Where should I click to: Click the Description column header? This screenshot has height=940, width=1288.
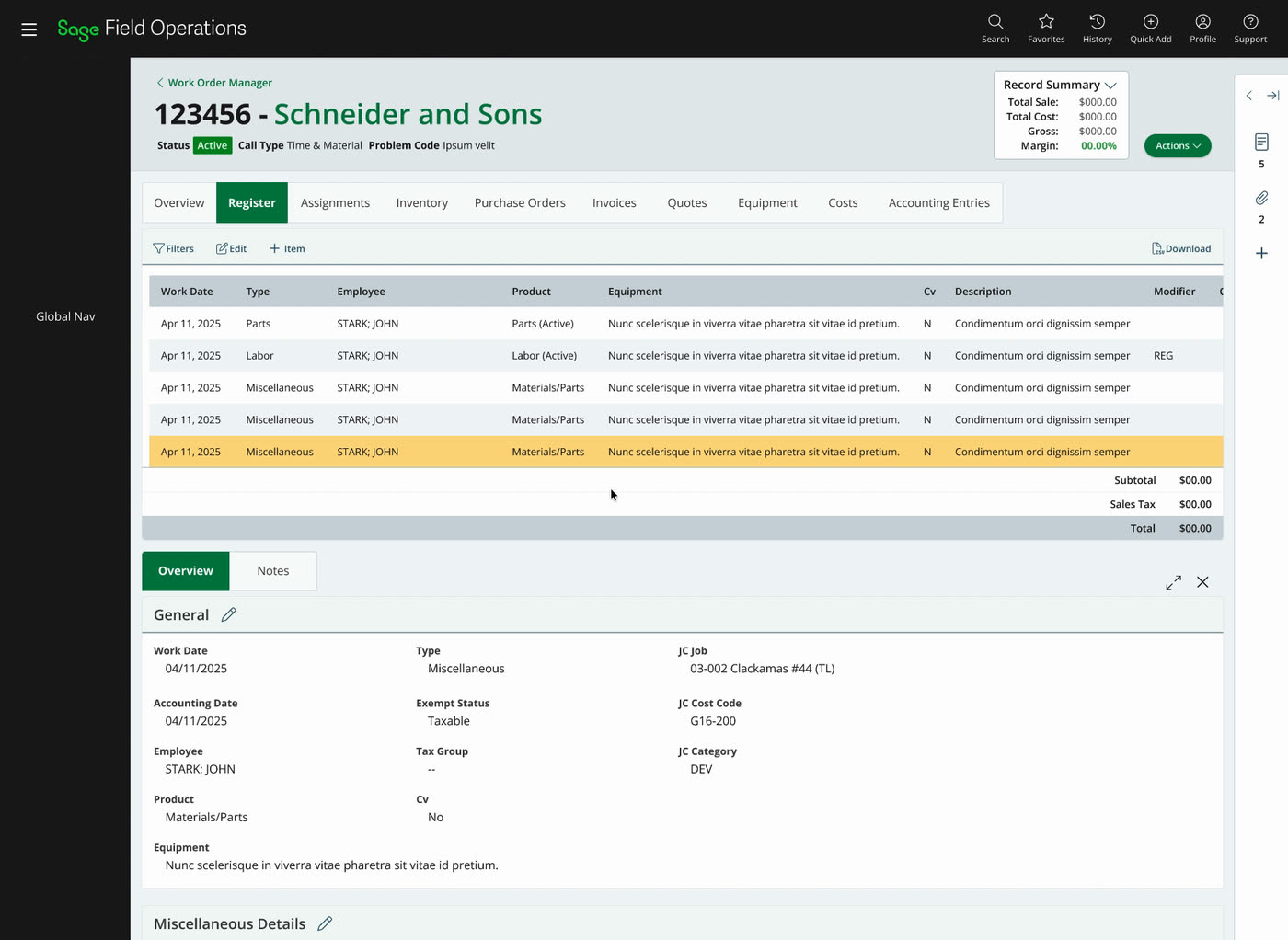click(983, 292)
